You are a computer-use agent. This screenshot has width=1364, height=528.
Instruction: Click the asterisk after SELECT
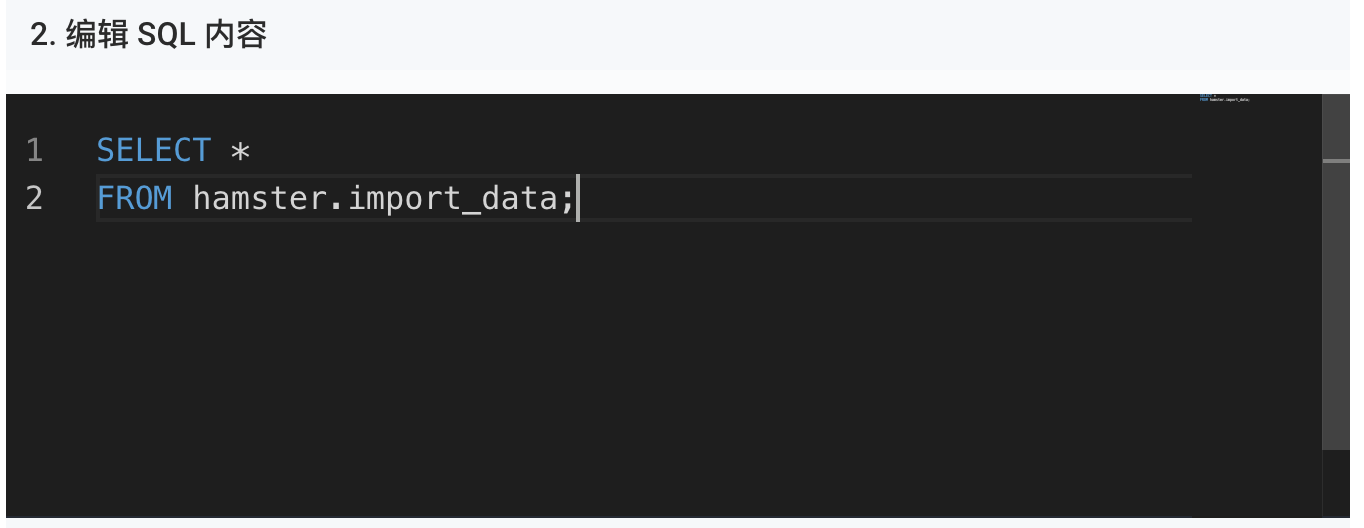(x=240, y=152)
